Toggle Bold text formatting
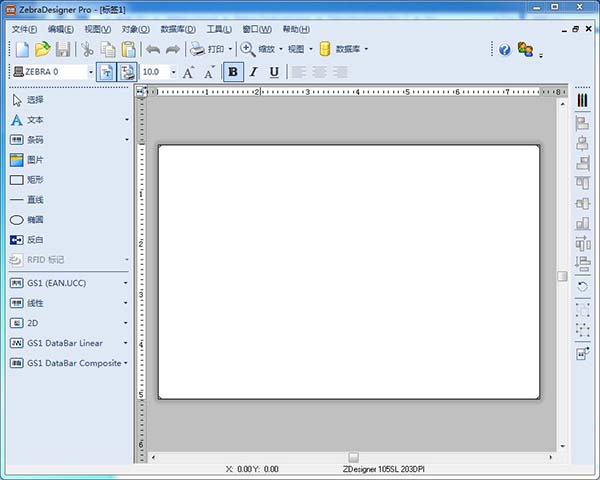This screenshot has width=600, height=480. coord(233,72)
